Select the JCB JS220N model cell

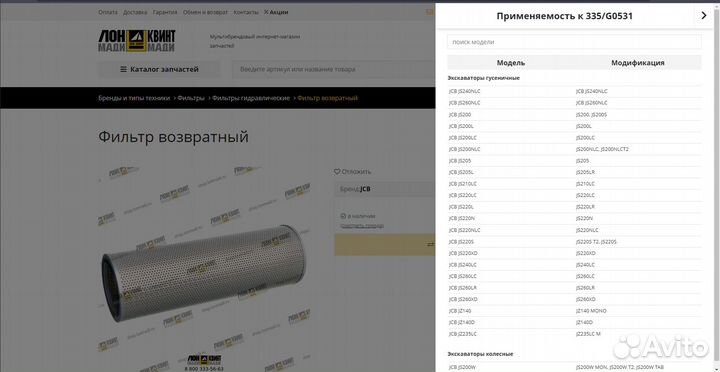pos(461,218)
